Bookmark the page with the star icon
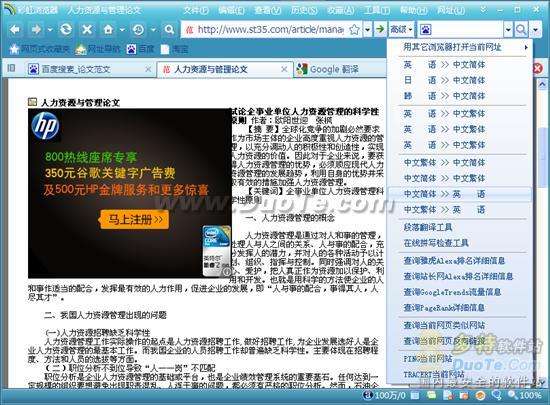550x405 pixels. [355, 30]
